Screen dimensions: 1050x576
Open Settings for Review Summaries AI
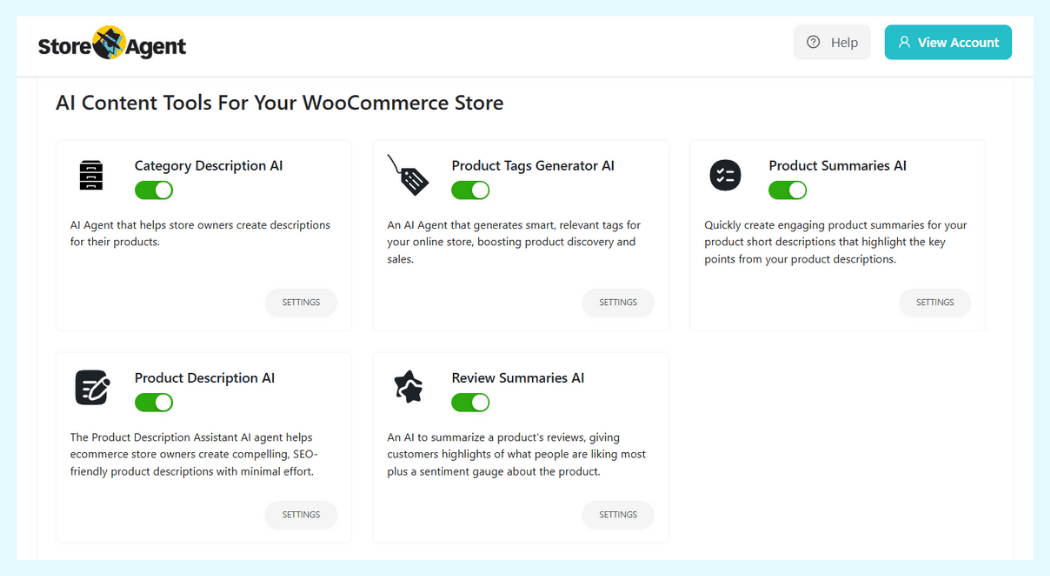[618, 514]
